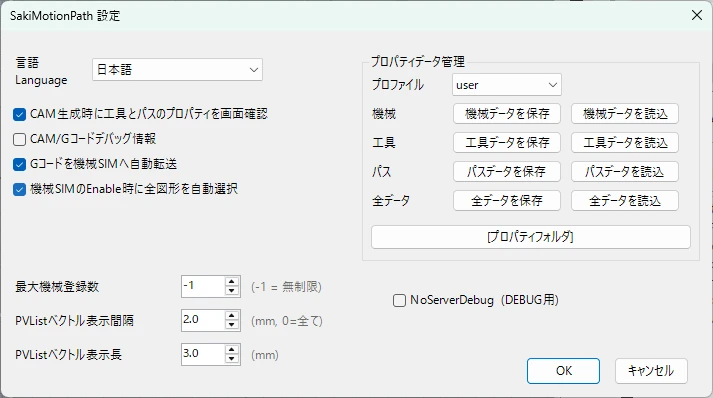Enable the NoServerDebug checkbox
The height and width of the screenshot is (398, 713).
click(x=399, y=300)
